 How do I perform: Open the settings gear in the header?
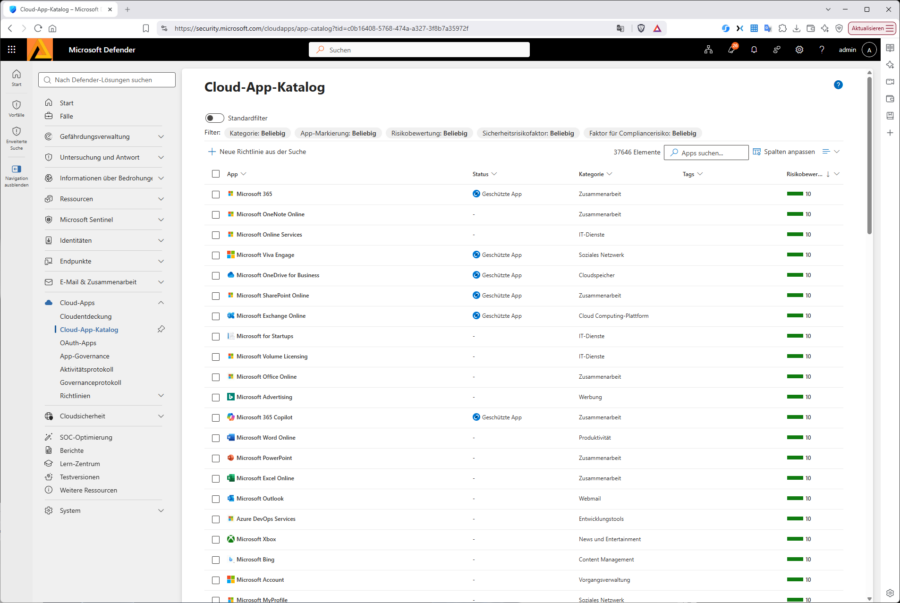pyautogui.click(x=799, y=50)
